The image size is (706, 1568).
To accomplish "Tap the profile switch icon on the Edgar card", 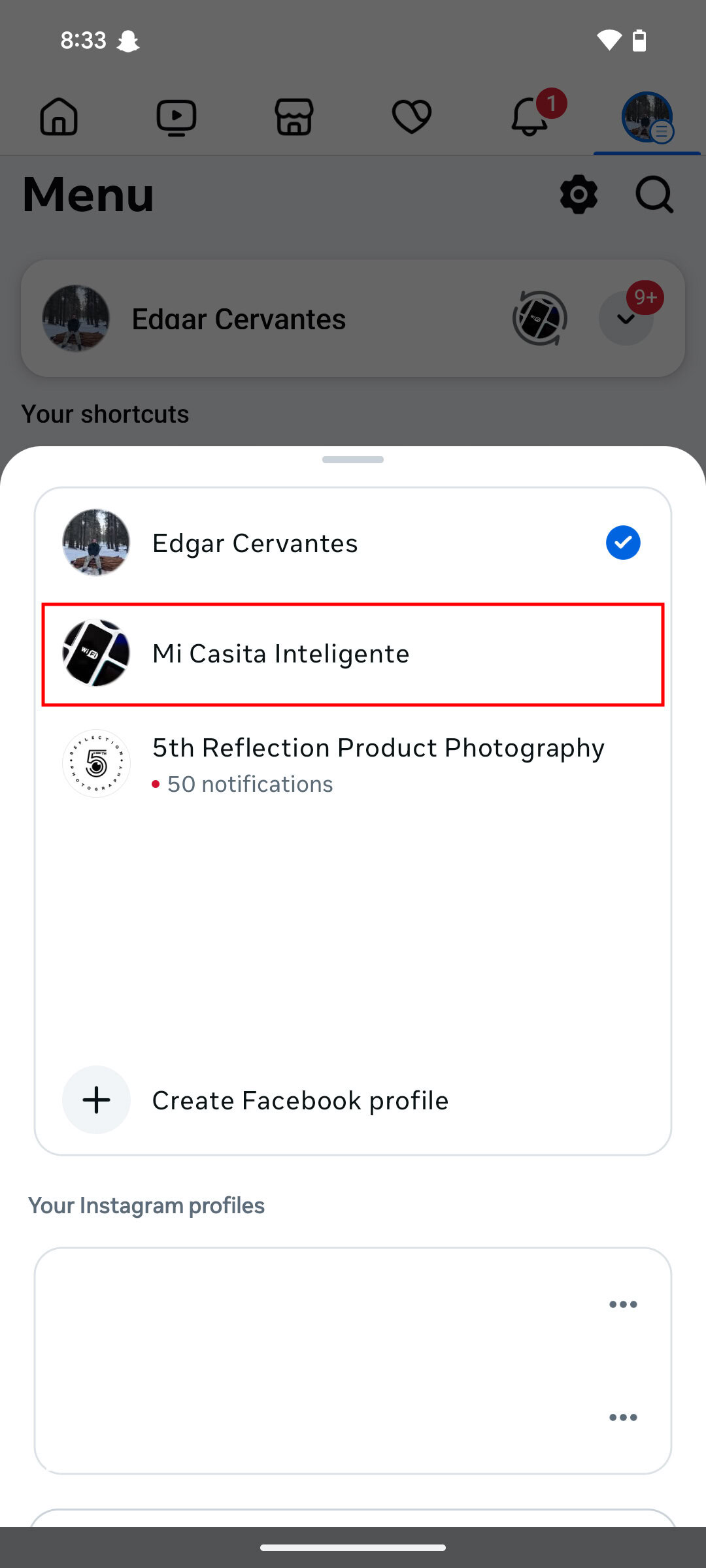I will click(539, 318).
